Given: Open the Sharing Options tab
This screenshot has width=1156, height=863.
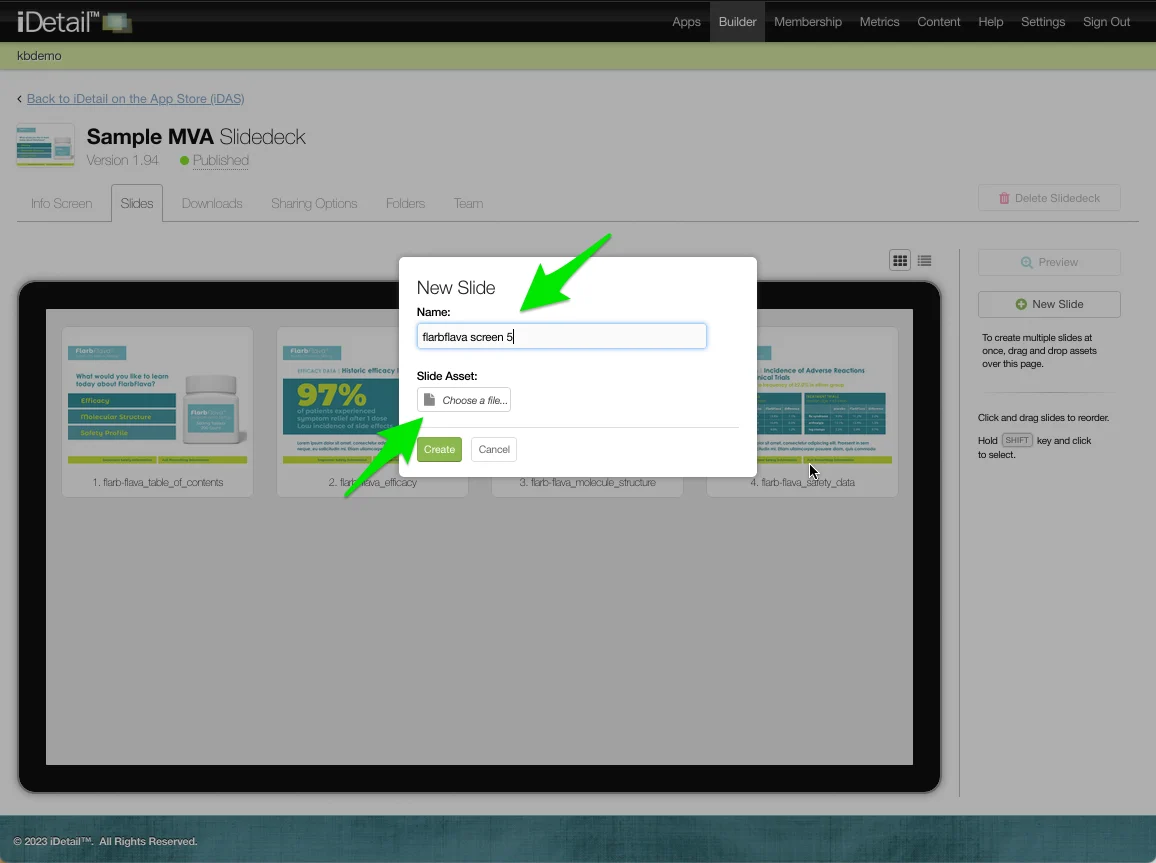Looking at the screenshot, I should point(313,203).
